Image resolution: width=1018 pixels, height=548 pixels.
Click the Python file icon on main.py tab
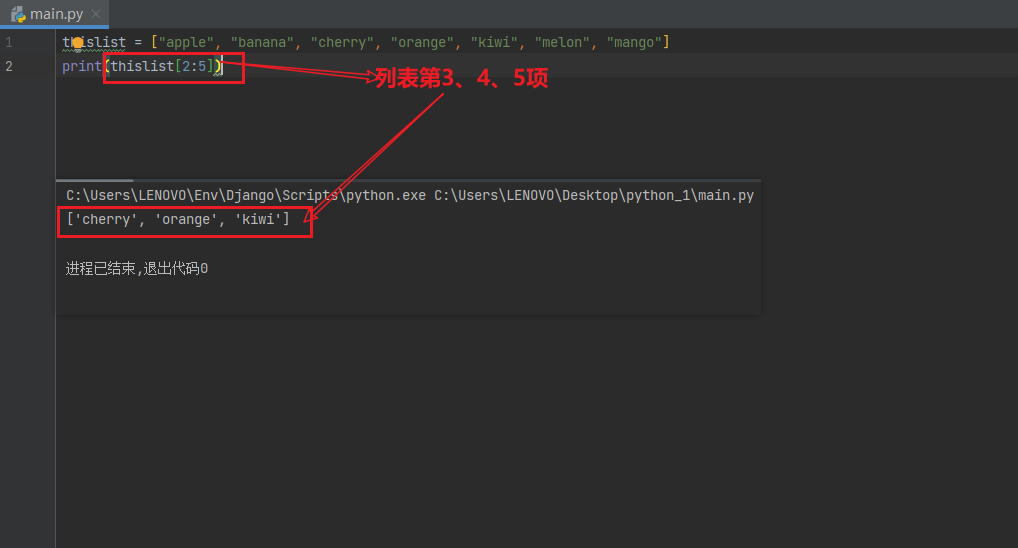(18, 14)
